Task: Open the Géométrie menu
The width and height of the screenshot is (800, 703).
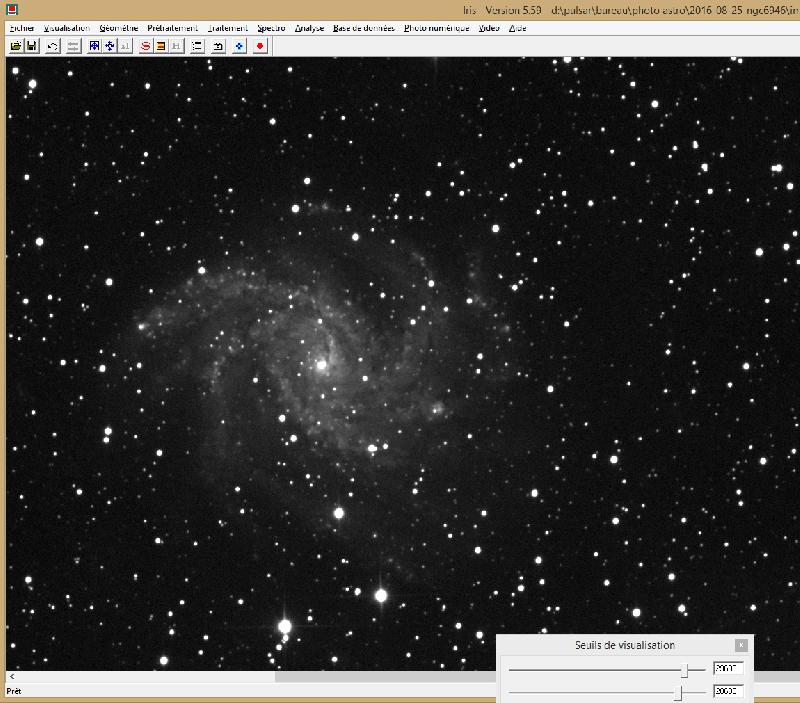Action: 119,28
